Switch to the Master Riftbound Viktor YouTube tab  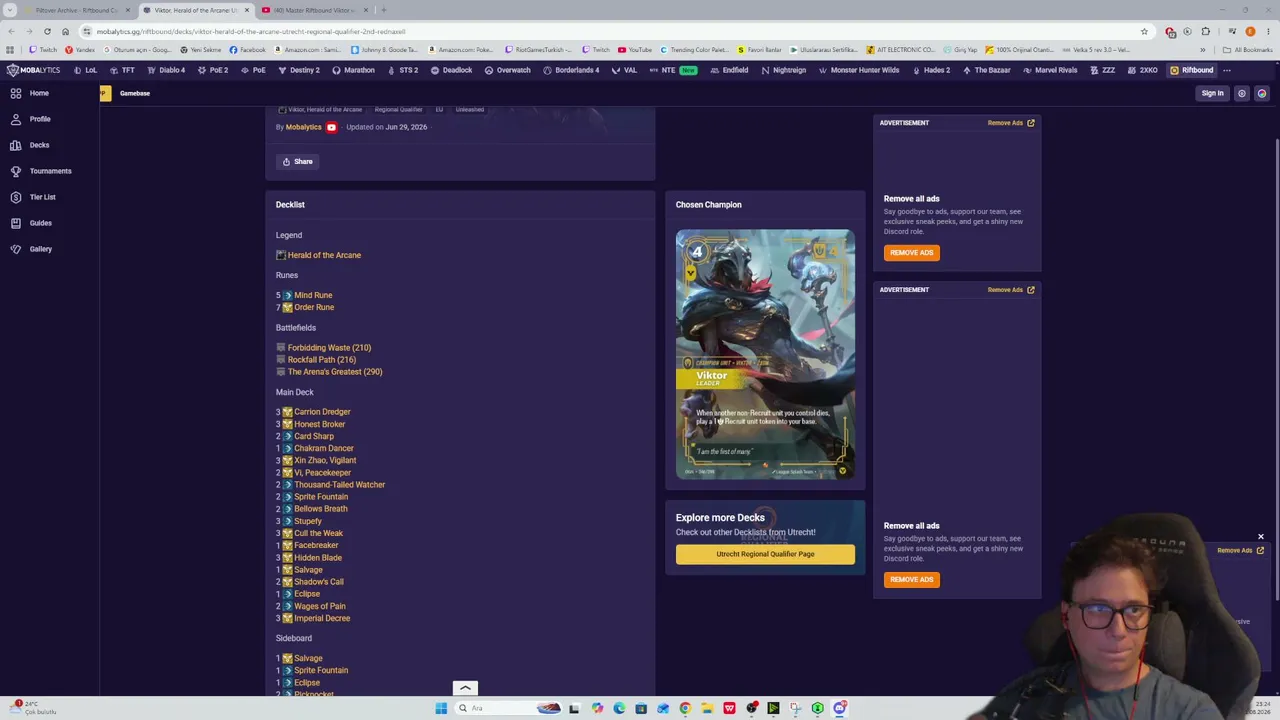(315, 10)
